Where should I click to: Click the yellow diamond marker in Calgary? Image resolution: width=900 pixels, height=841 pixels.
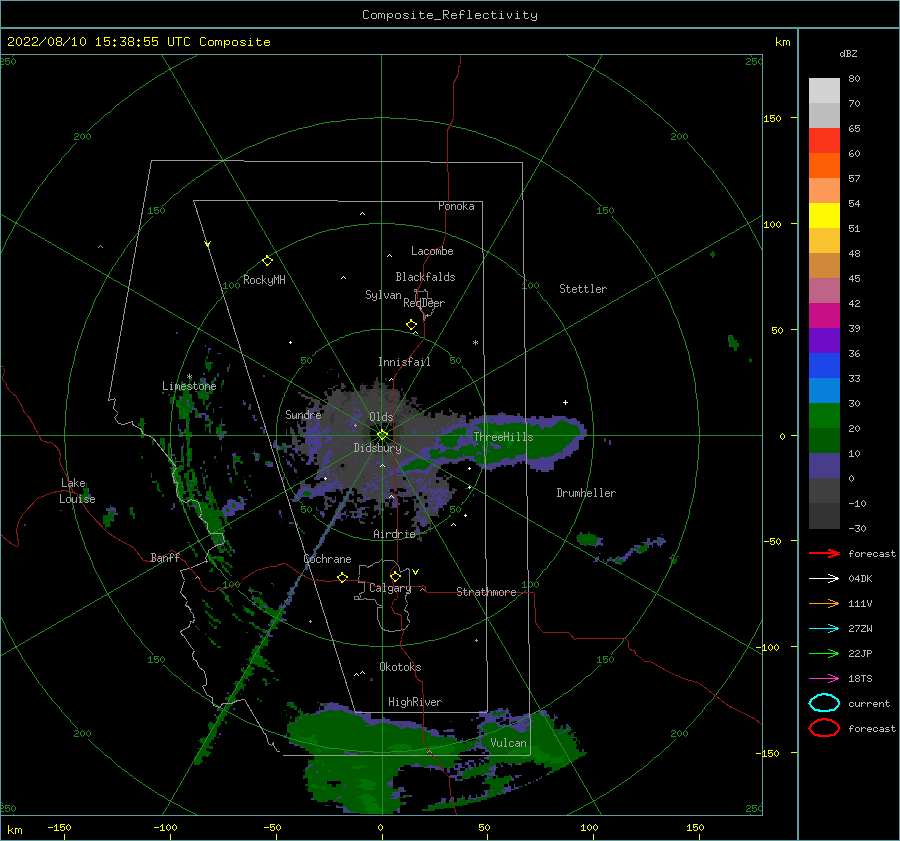coord(395,576)
